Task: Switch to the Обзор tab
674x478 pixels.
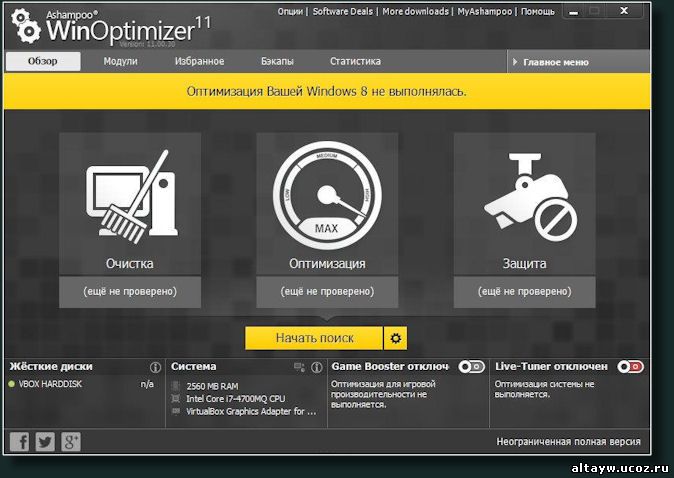Action: click(43, 61)
